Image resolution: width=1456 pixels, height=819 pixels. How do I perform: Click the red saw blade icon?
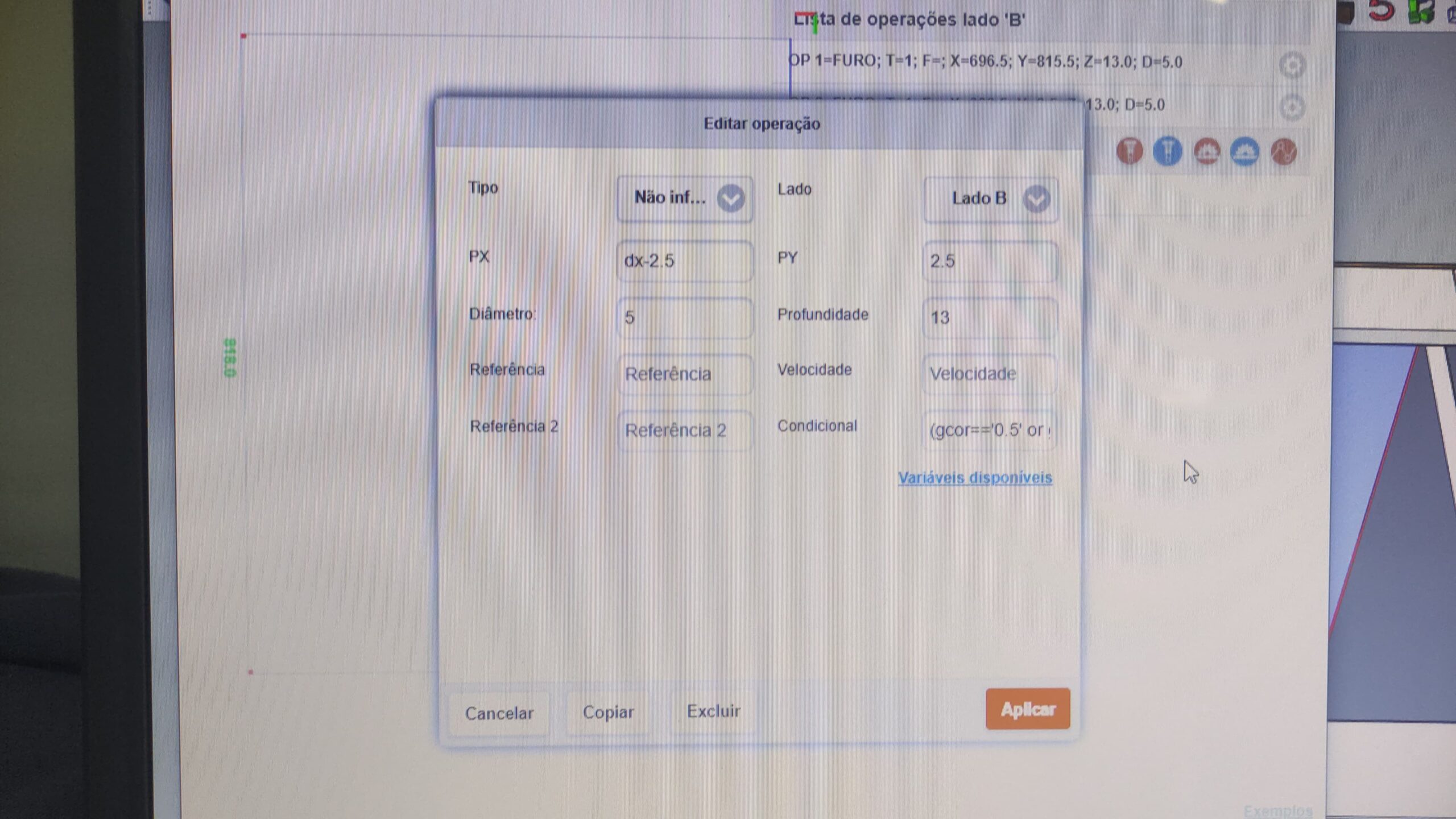[1206, 152]
